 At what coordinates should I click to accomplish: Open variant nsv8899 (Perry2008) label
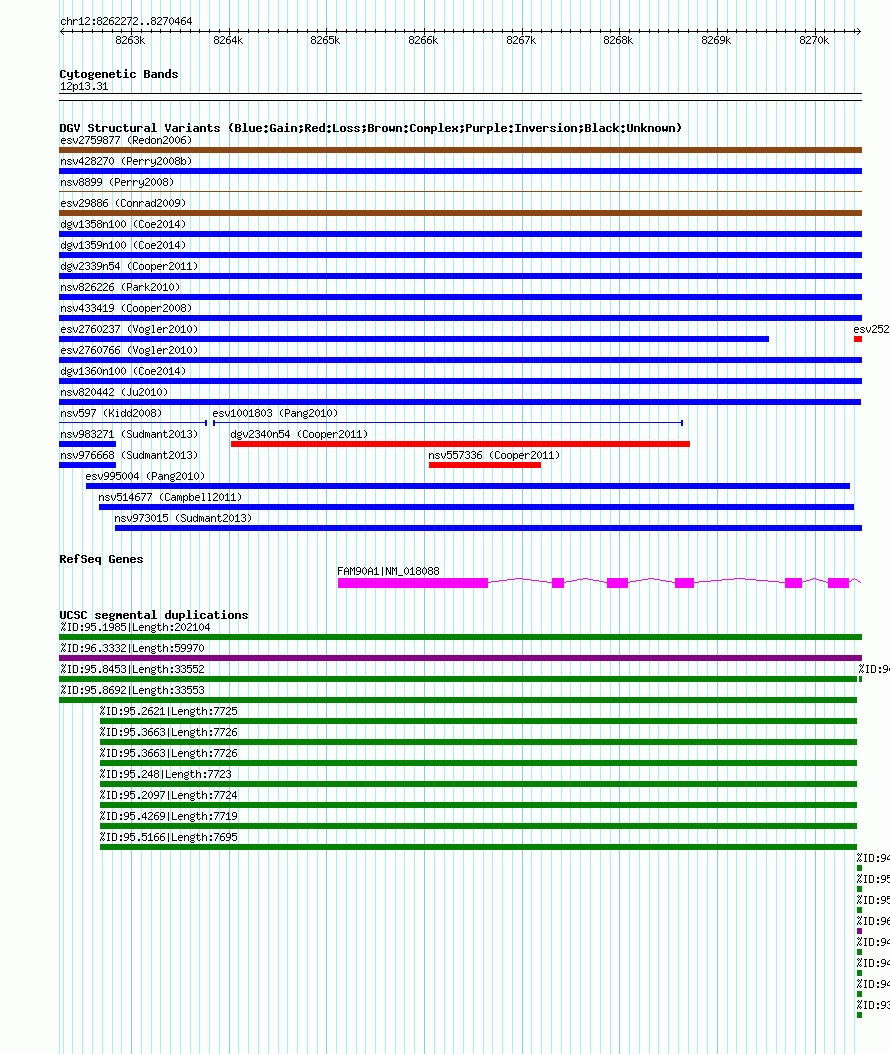tap(117, 182)
